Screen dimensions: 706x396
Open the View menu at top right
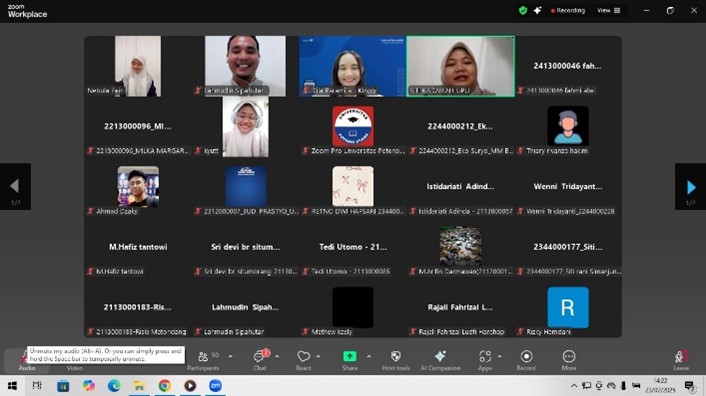[609, 10]
